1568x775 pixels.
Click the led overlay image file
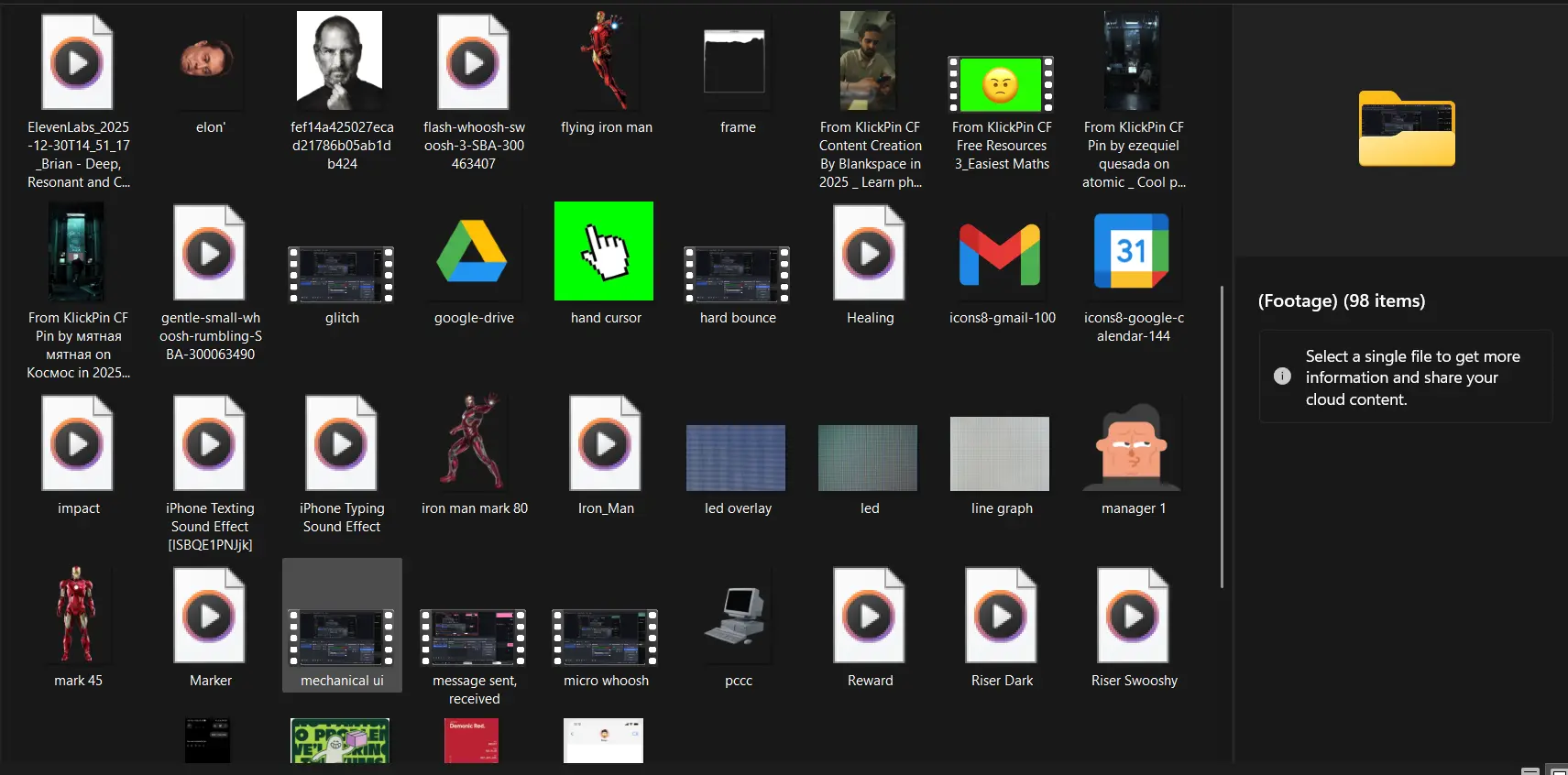coord(736,457)
